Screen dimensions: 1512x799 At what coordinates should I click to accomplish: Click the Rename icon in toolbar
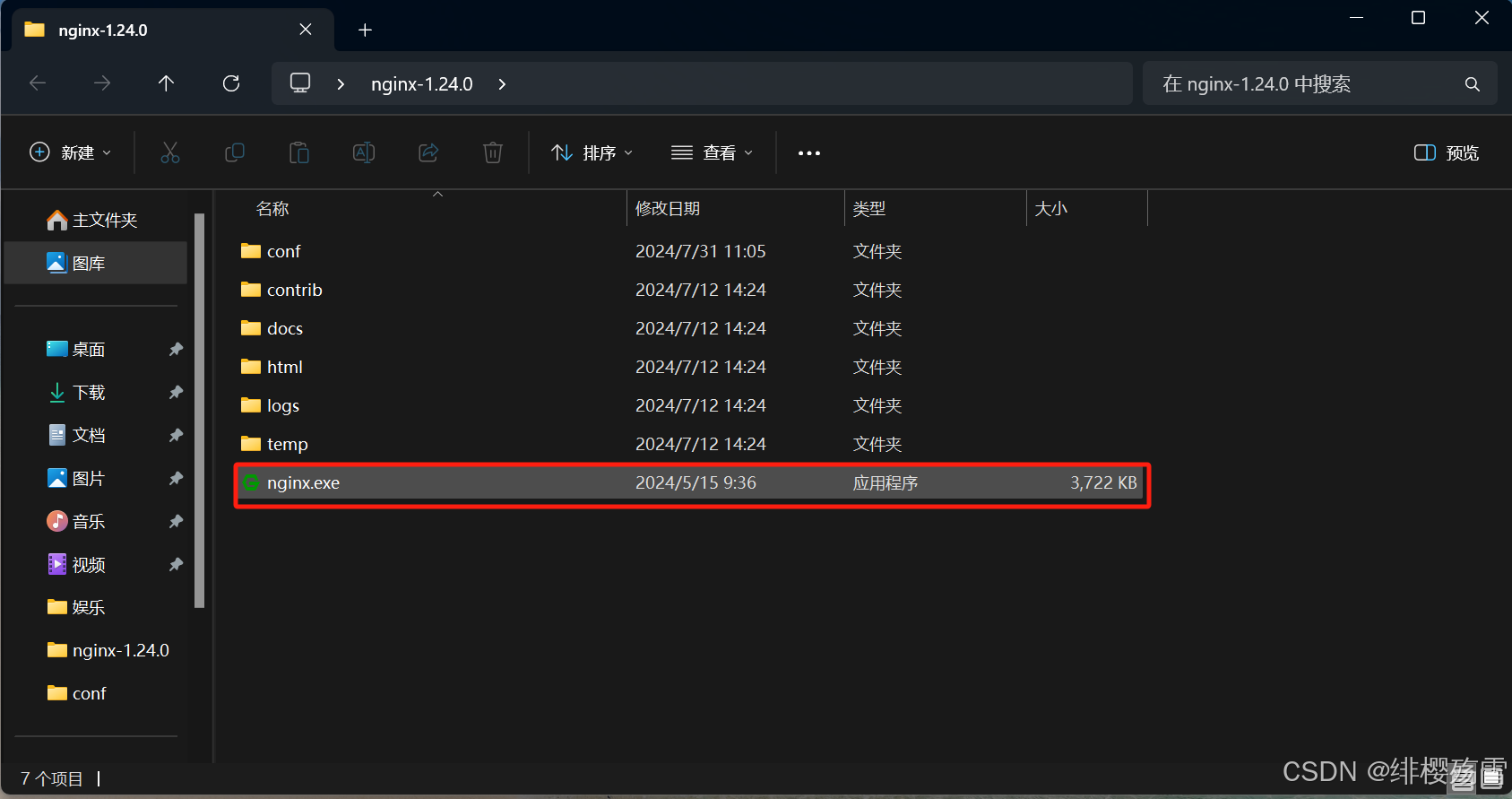point(363,152)
